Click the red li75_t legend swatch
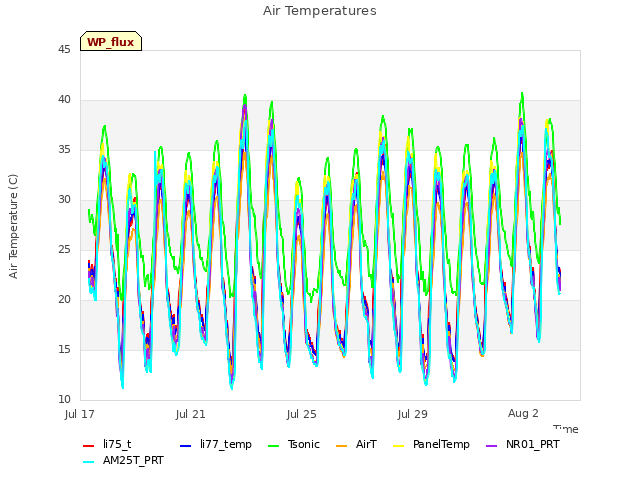The image size is (640, 480). 89,446
